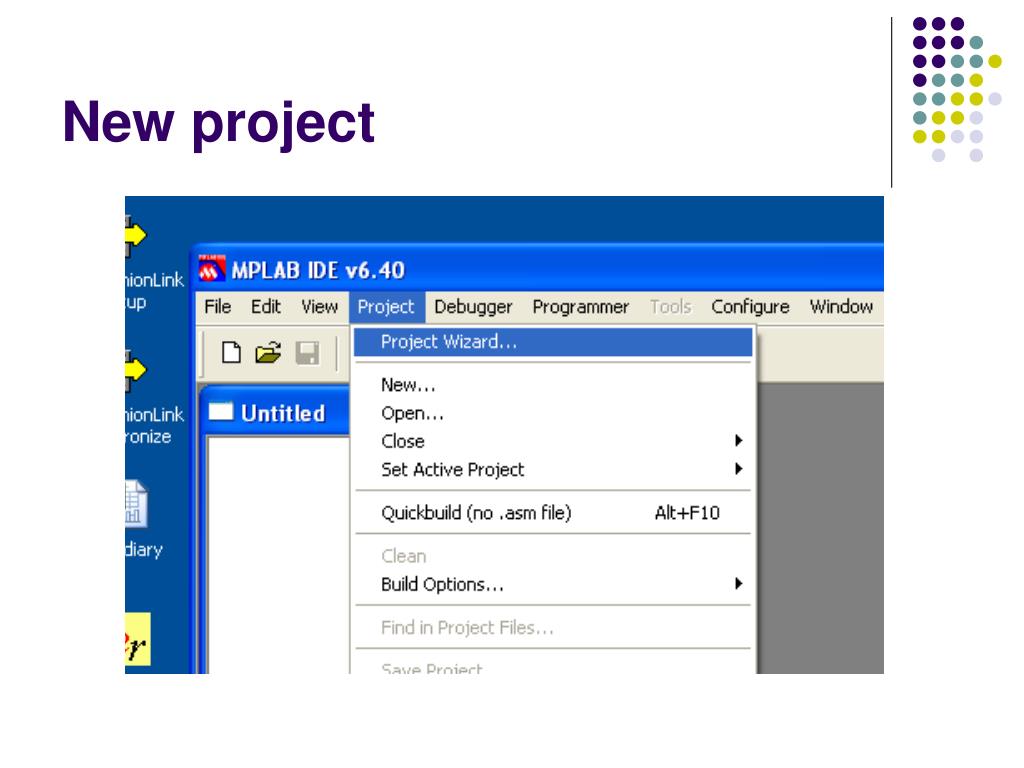Open the Configure menu

click(x=750, y=307)
